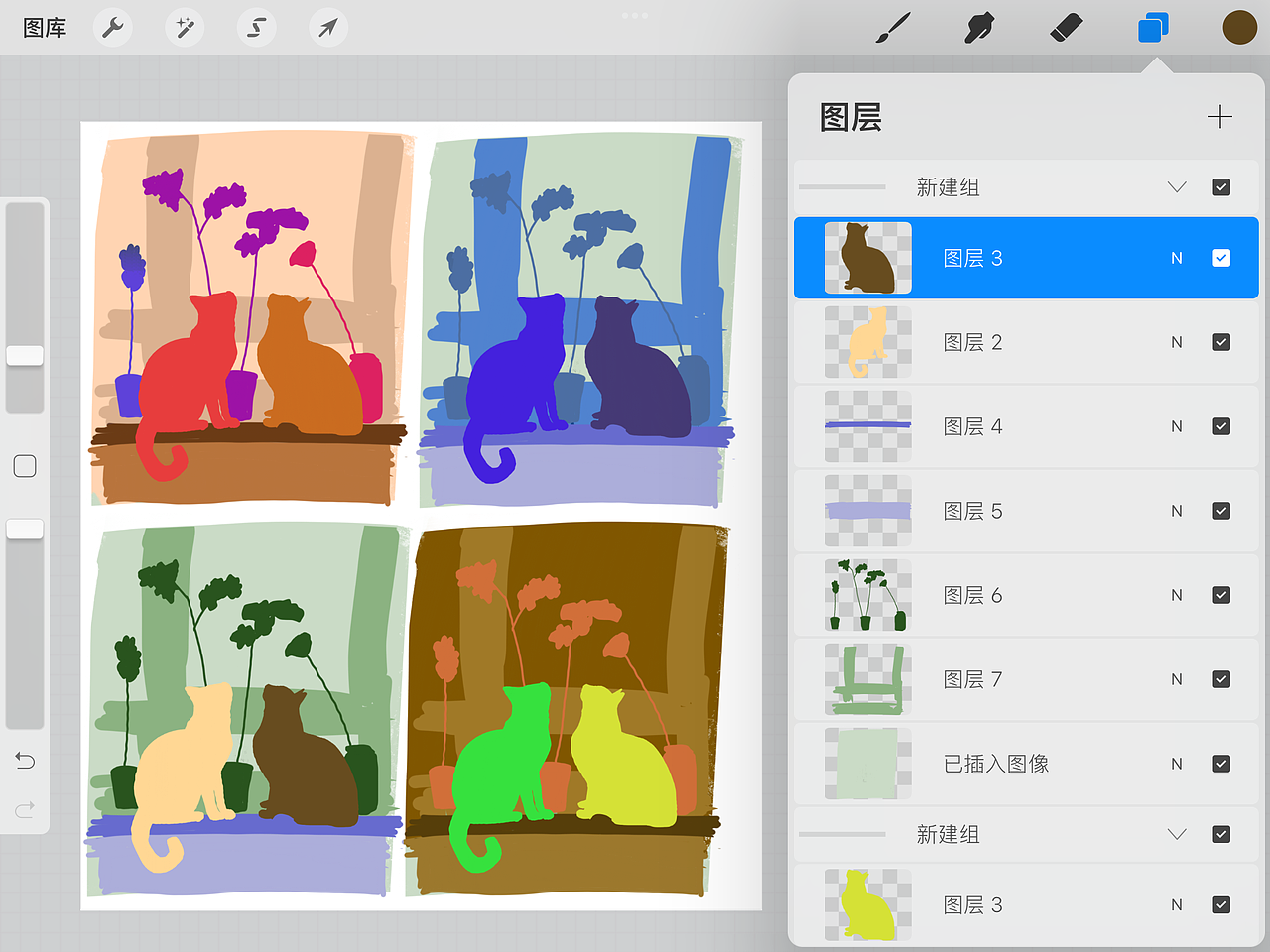Hide the 图层 7 layer
Screen dimensions: 1270x952
click(1221, 679)
